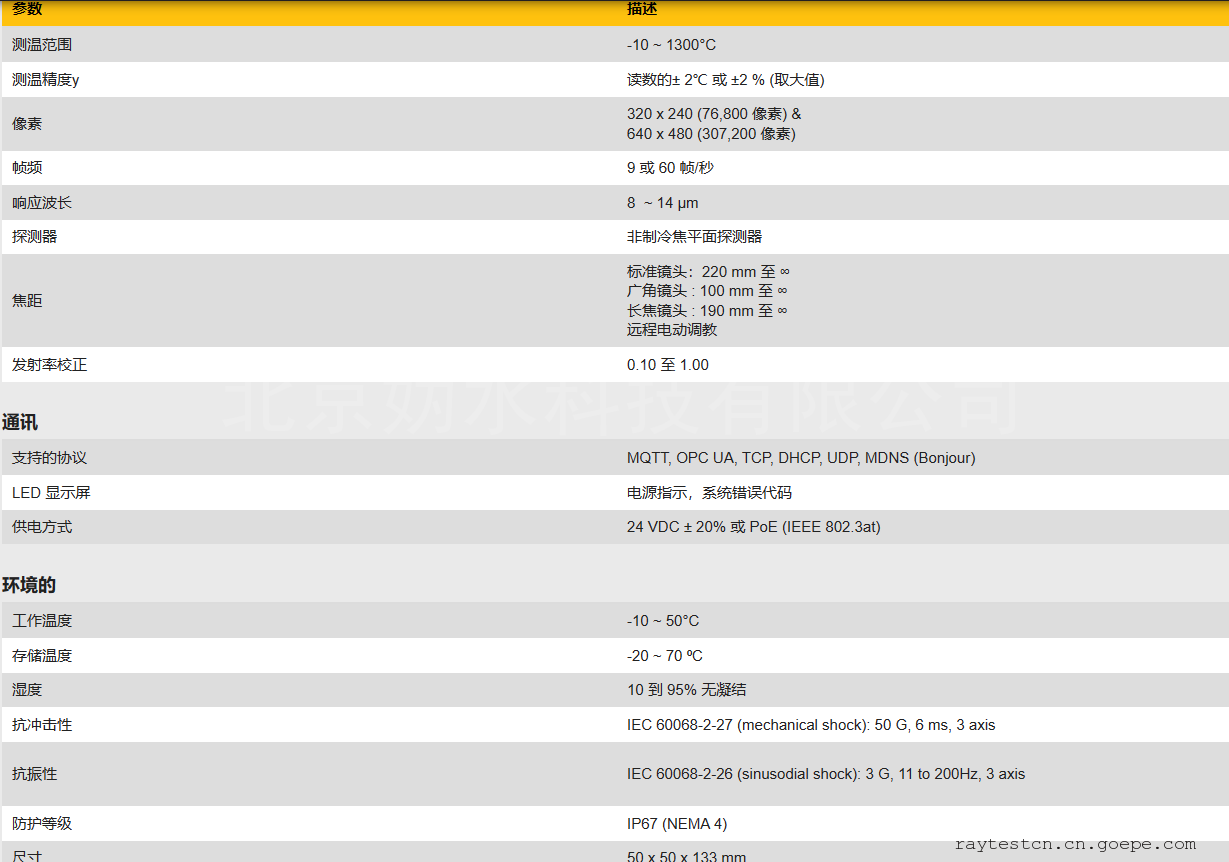The height and width of the screenshot is (862, 1229).
Task: Click the 环境的 section heading
Action: click(29, 586)
